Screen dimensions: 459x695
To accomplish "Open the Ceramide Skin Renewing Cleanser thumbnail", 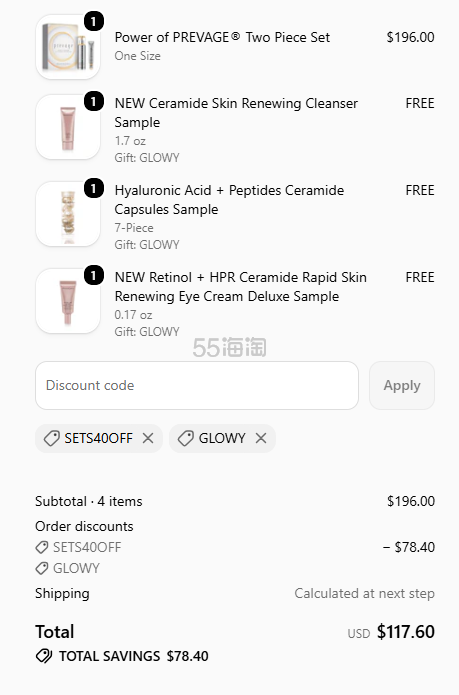I will pos(68,127).
